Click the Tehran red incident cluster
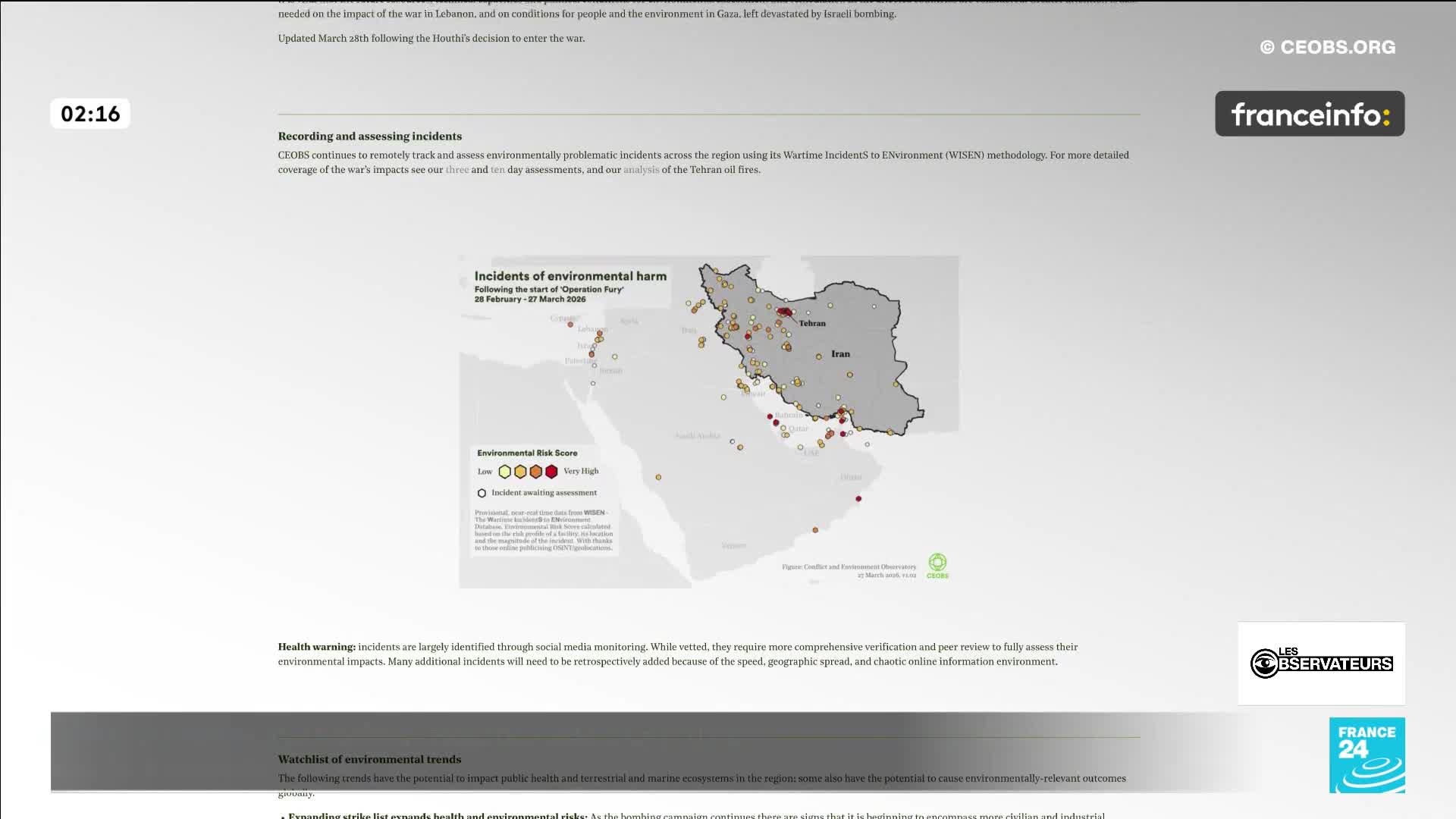This screenshot has width=1456, height=819. coord(785,312)
